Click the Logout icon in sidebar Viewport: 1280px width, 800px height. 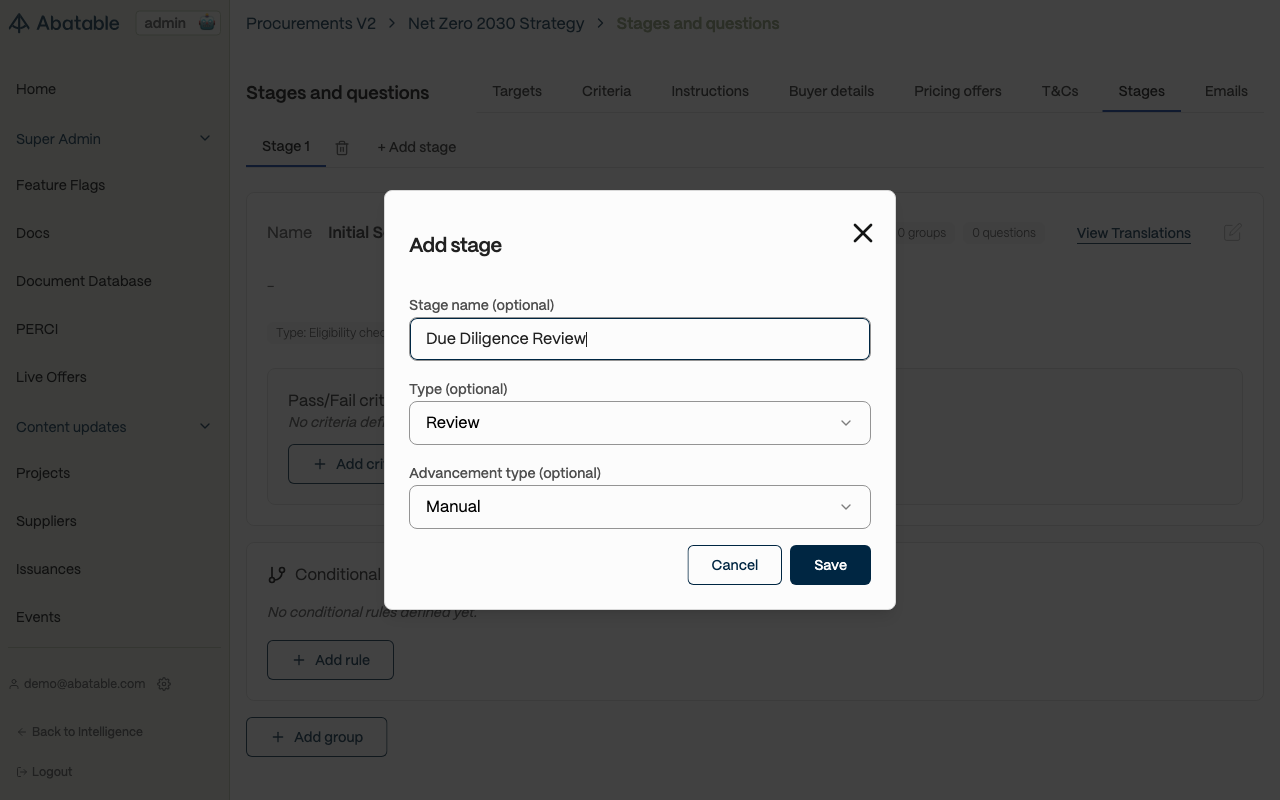22,772
